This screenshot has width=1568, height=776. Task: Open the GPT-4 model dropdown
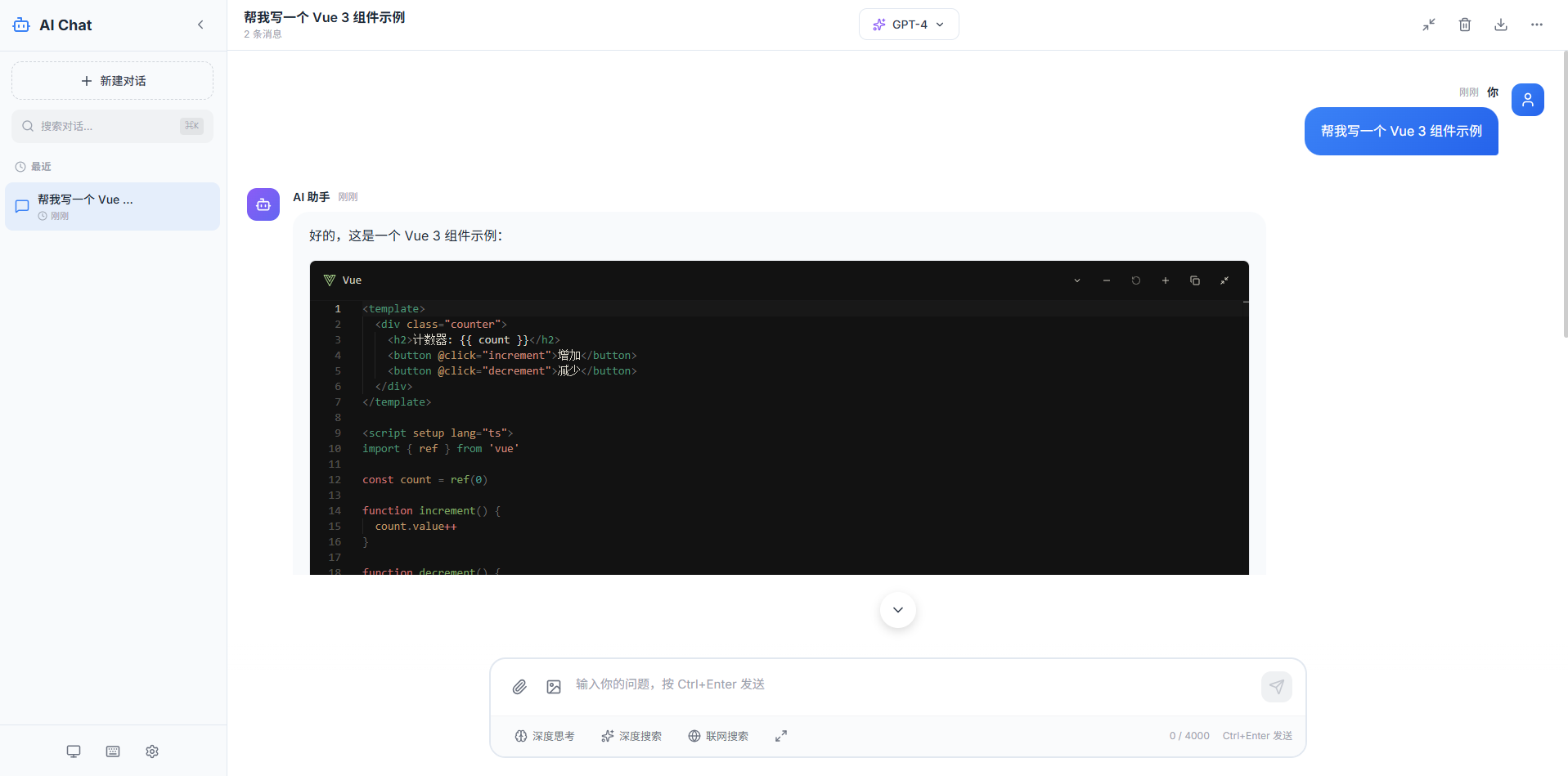point(908,25)
